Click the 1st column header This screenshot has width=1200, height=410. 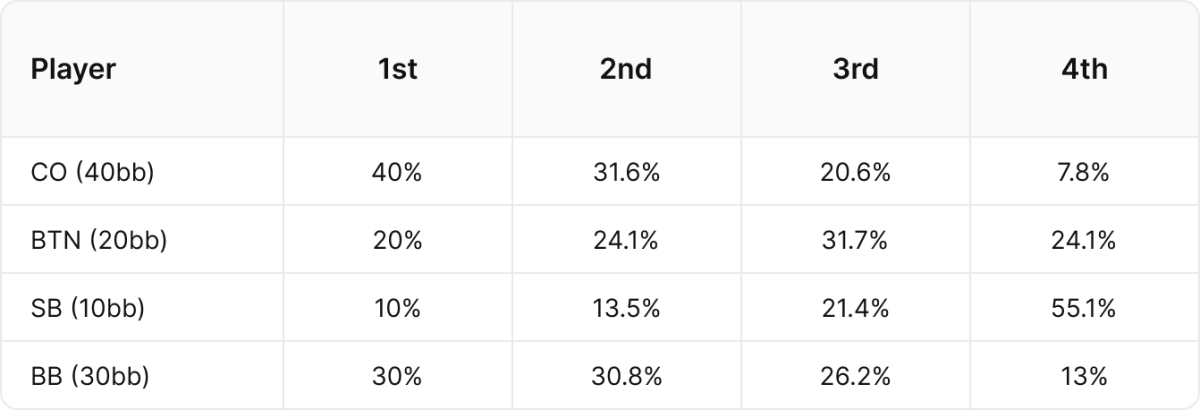point(398,69)
